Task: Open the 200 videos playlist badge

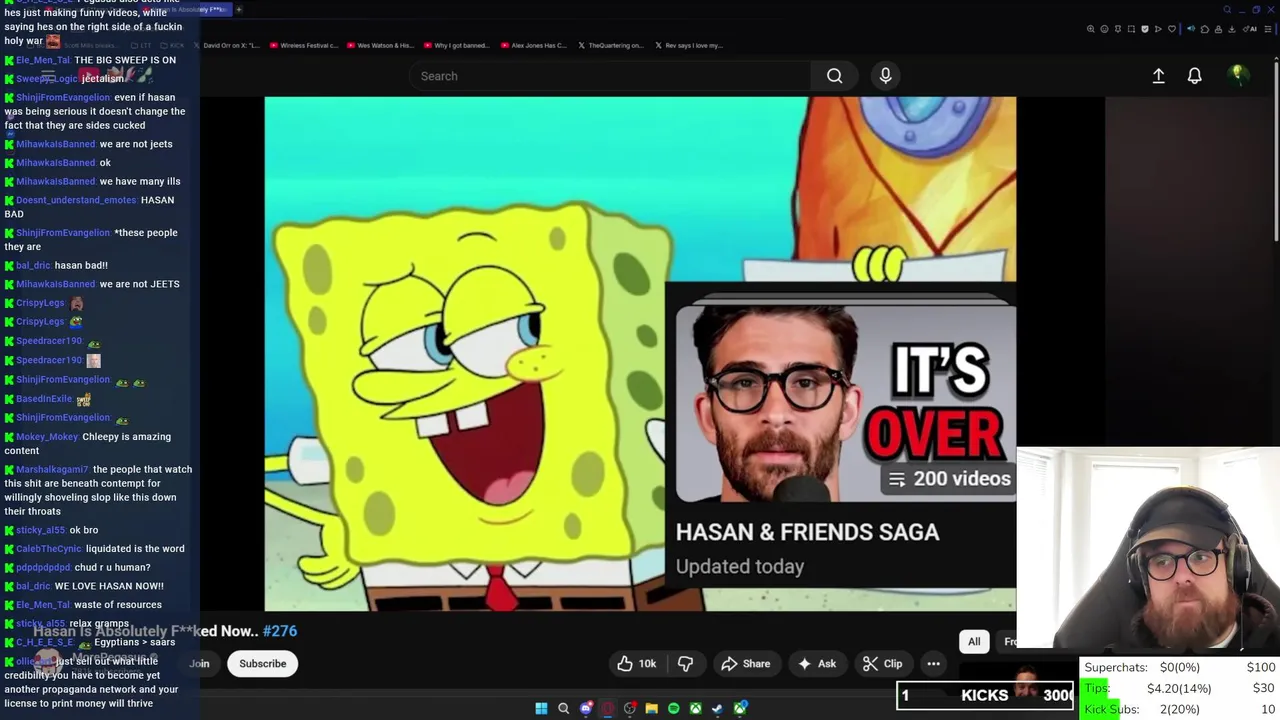Action: pos(949,479)
